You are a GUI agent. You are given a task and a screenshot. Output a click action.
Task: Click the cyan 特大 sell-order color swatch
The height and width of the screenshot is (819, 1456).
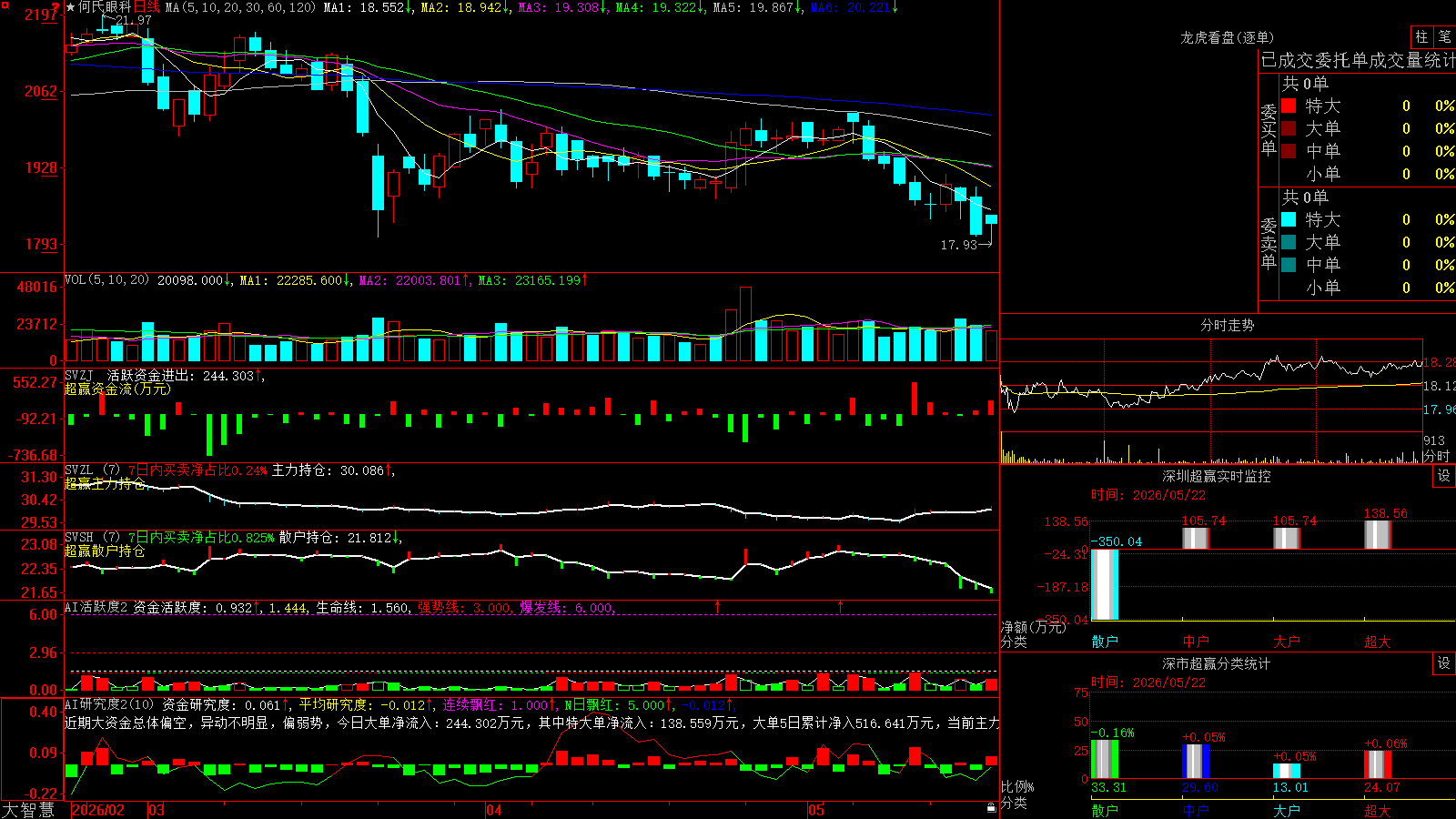click(x=1289, y=219)
